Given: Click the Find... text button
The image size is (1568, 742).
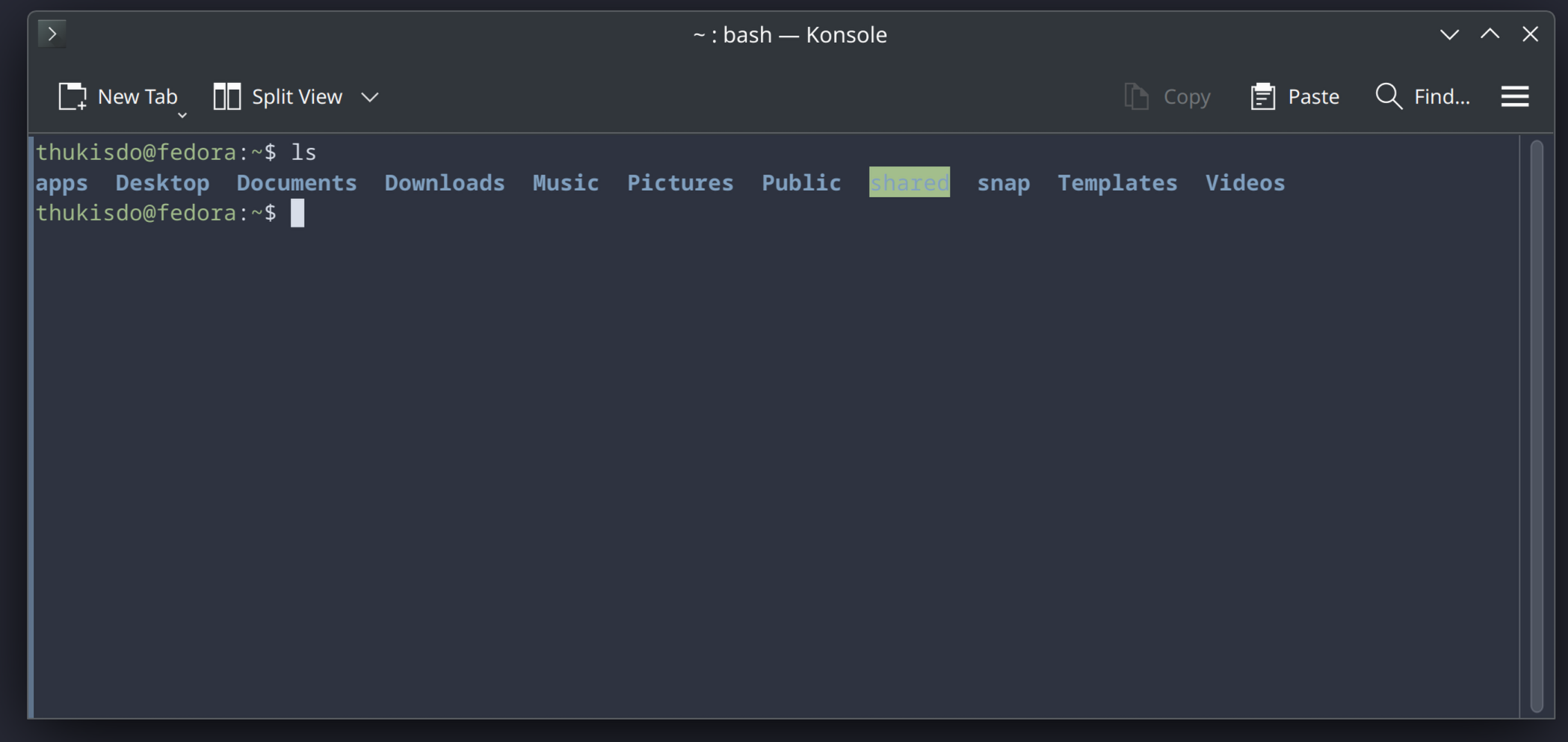Looking at the screenshot, I should click(x=1442, y=96).
